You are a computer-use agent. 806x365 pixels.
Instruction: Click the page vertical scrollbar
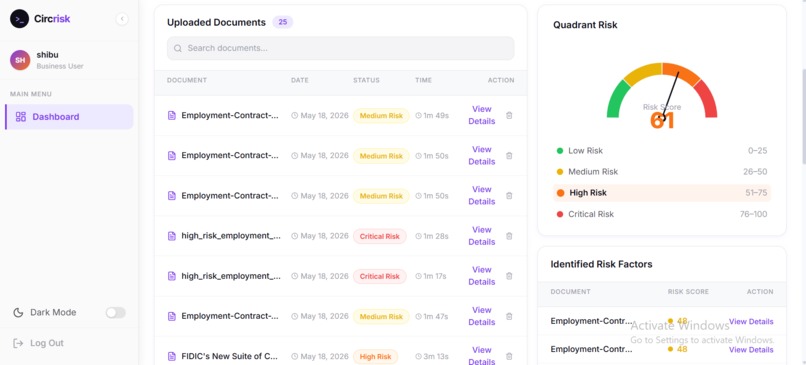click(803, 116)
